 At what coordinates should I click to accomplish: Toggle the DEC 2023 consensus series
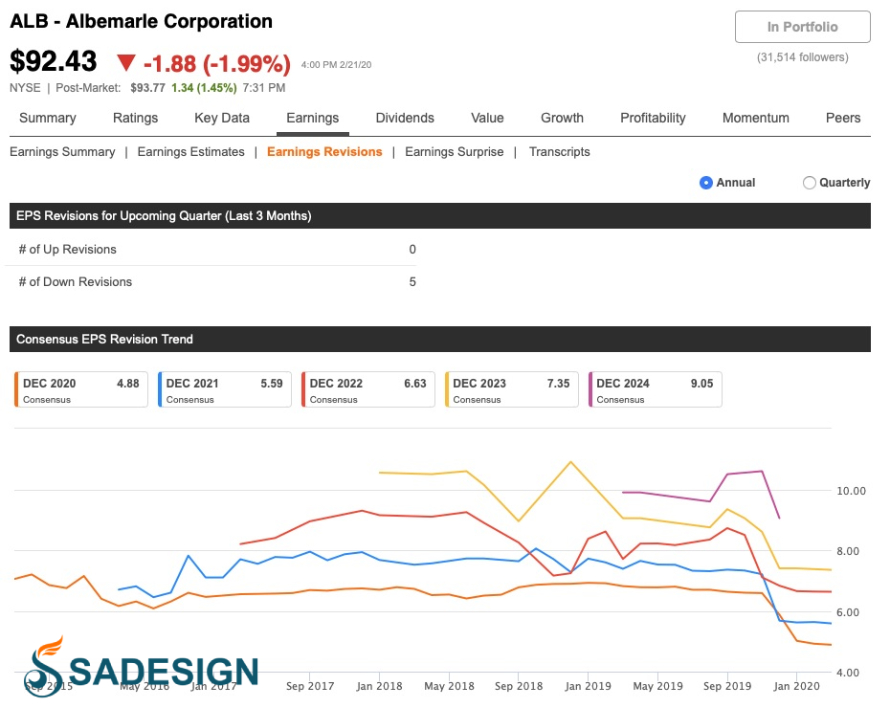(511, 389)
